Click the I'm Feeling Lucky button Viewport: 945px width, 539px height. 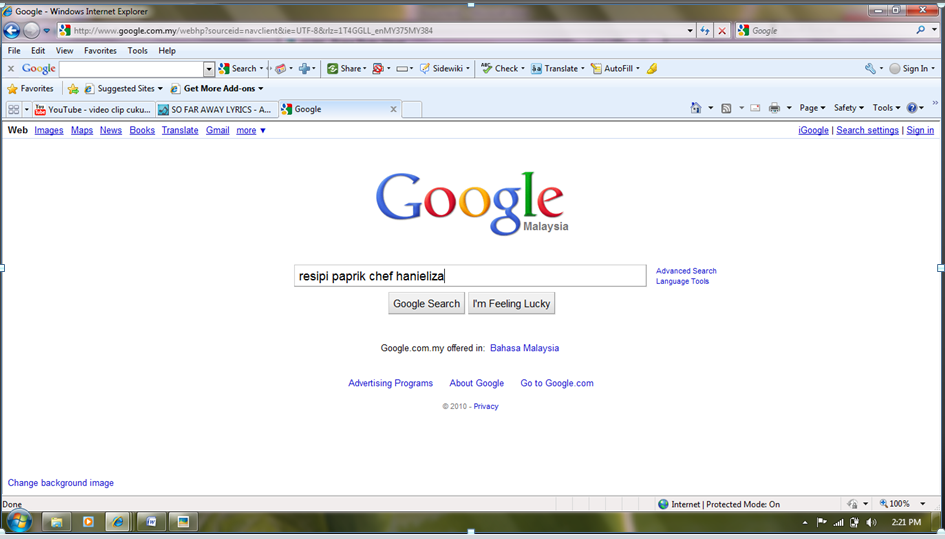[x=511, y=303]
